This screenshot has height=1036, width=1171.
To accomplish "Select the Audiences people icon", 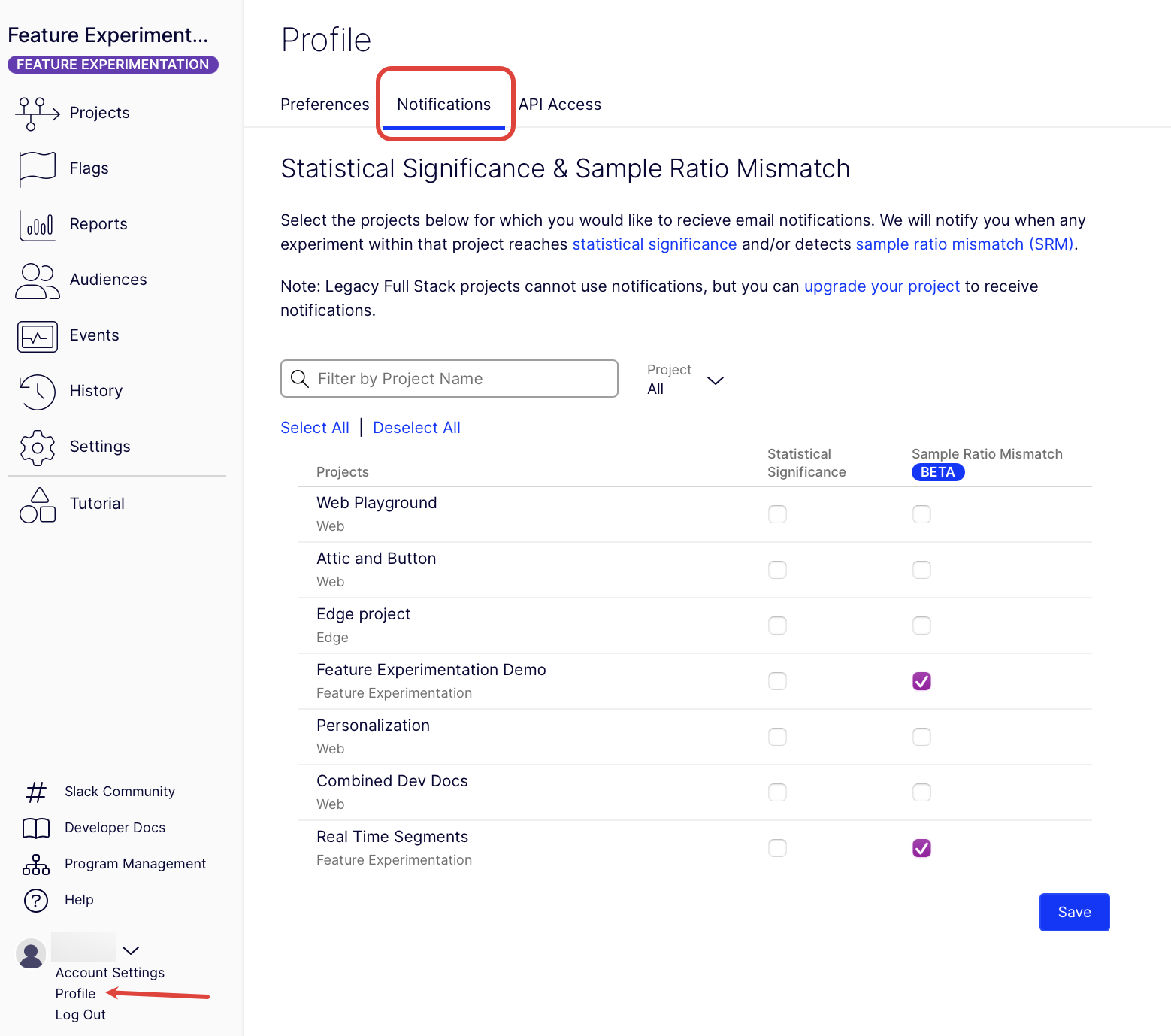I will [x=37, y=280].
